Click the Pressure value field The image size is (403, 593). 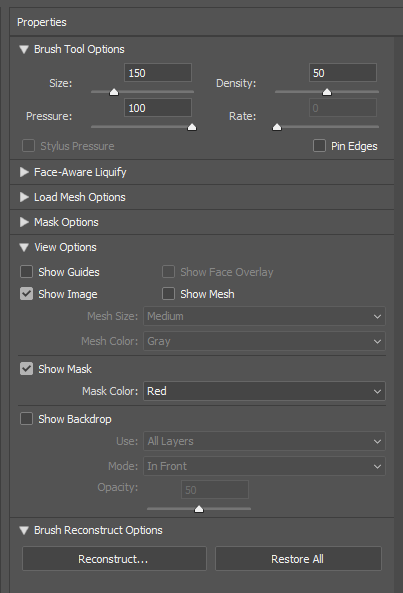(x=158, y=108)
